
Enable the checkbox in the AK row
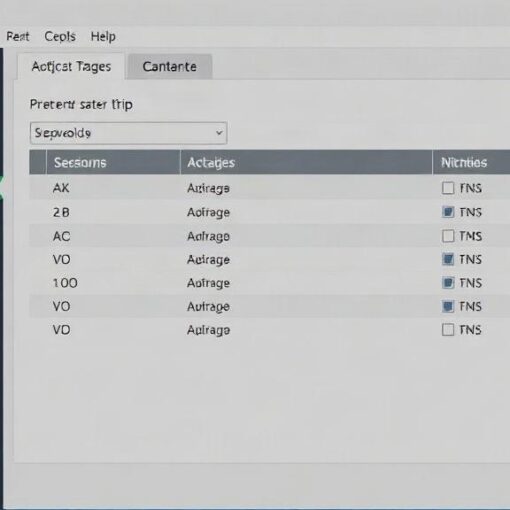[448, 188]
